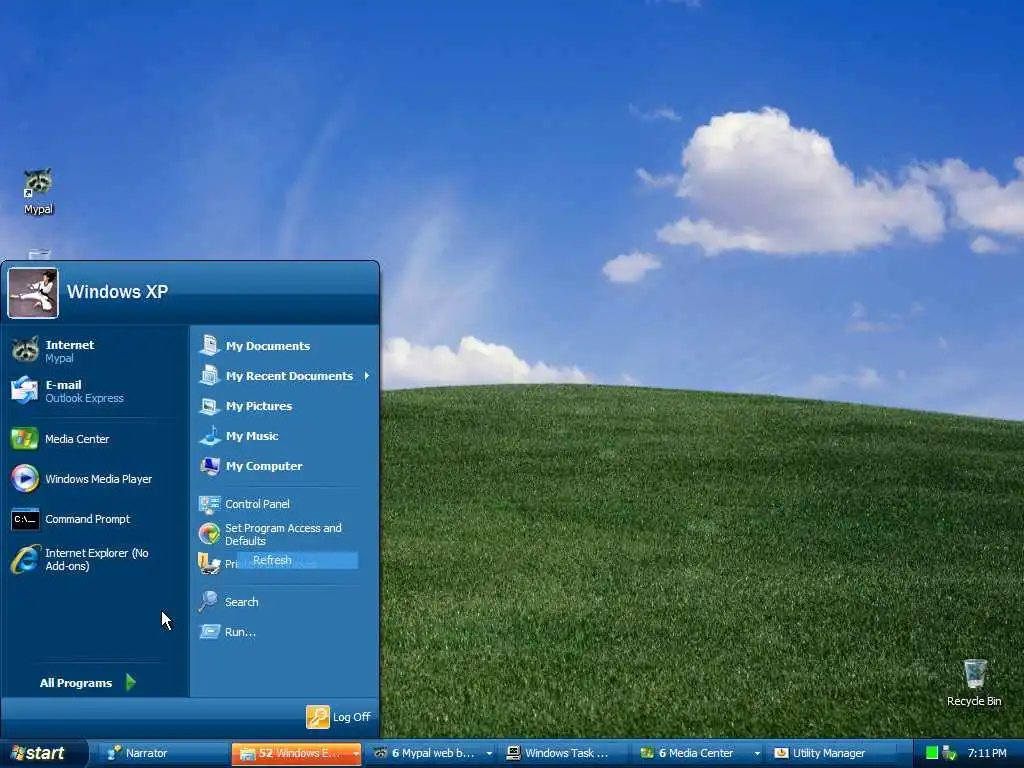Click Internet Explorer (No Add-ons) text

pyautogui.click(x=97, y=560)
